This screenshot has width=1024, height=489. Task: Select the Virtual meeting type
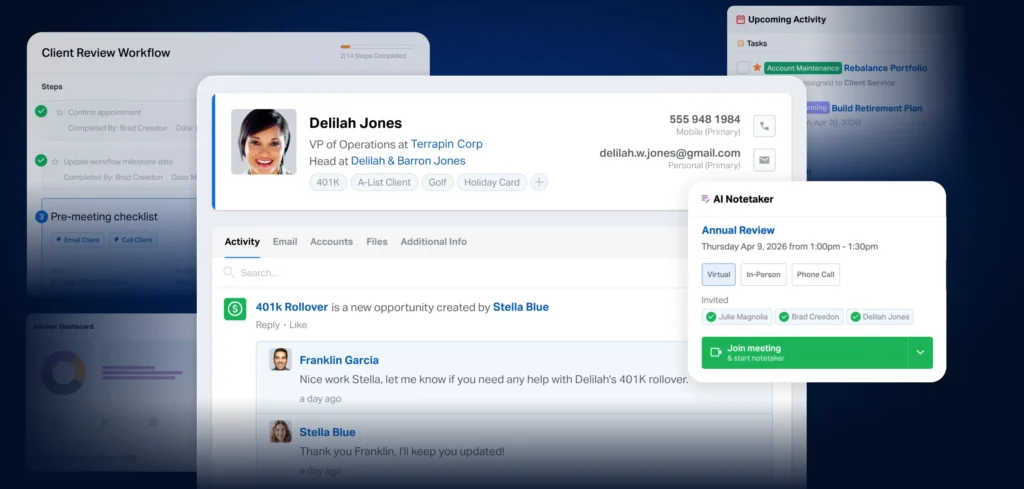tap(718, 274)
